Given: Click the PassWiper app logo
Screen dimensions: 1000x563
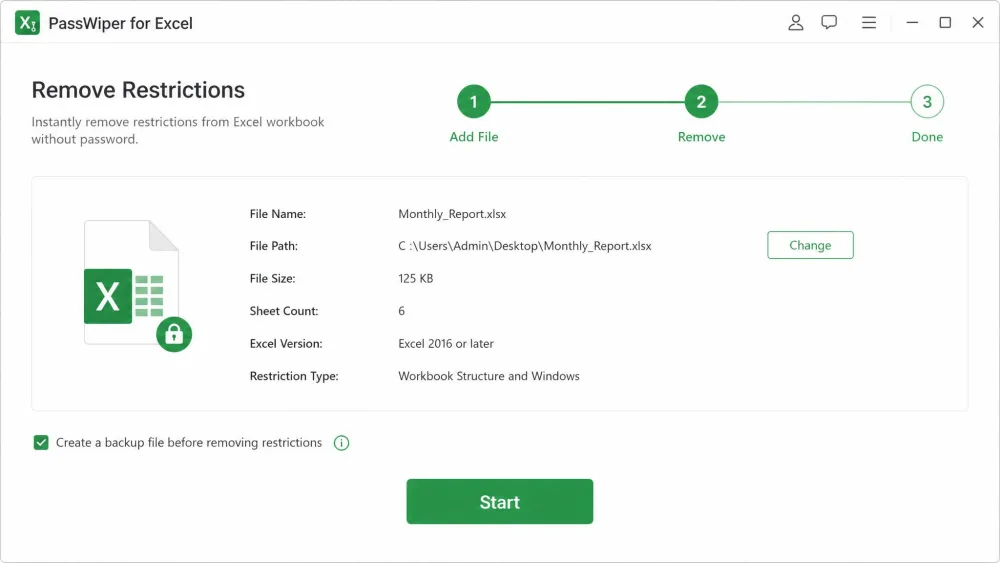Looking at the screenshot, I should pyautogui.click(x=27, y=23).
